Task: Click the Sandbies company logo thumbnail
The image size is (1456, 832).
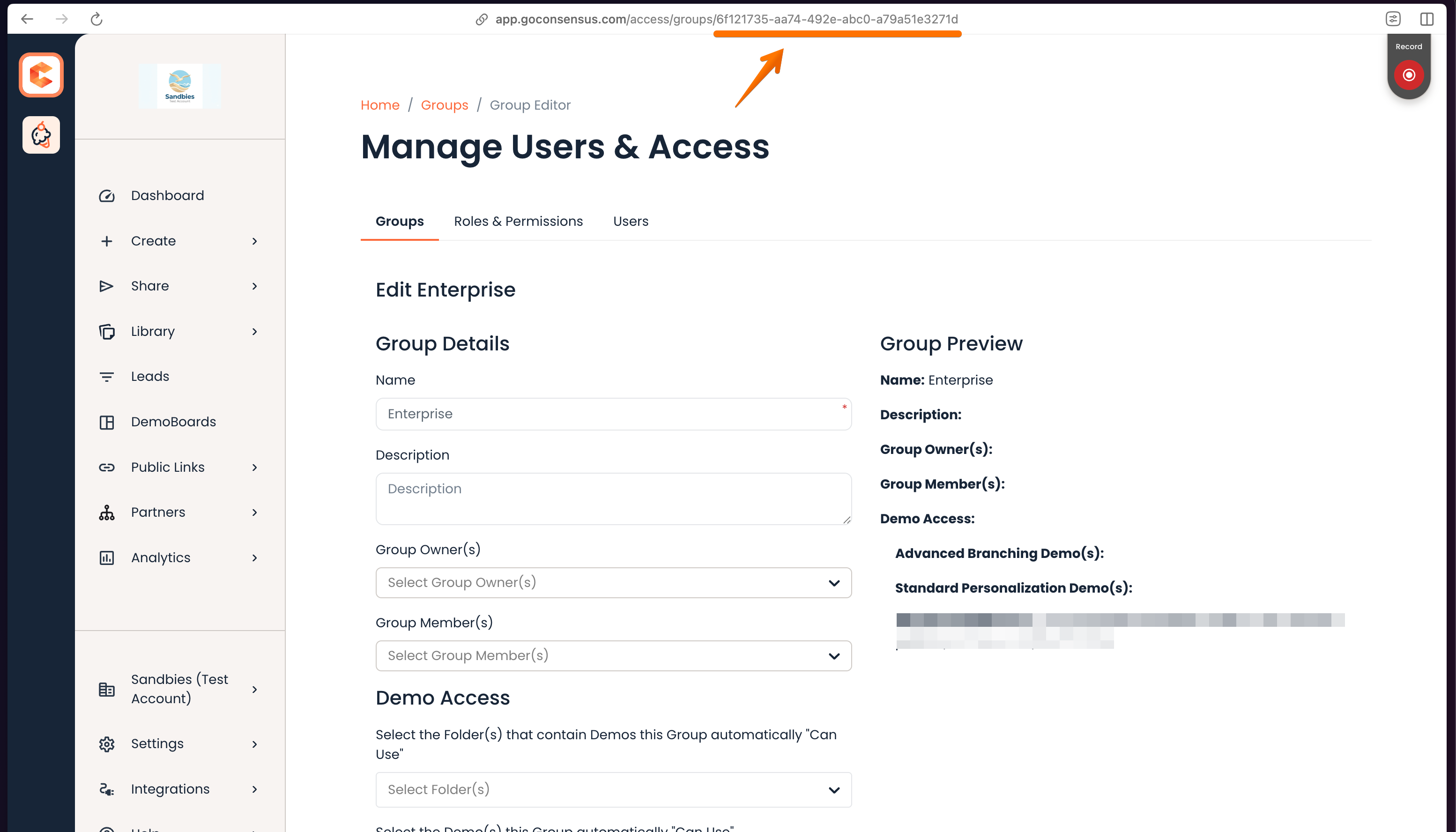Action: [180, 86]
